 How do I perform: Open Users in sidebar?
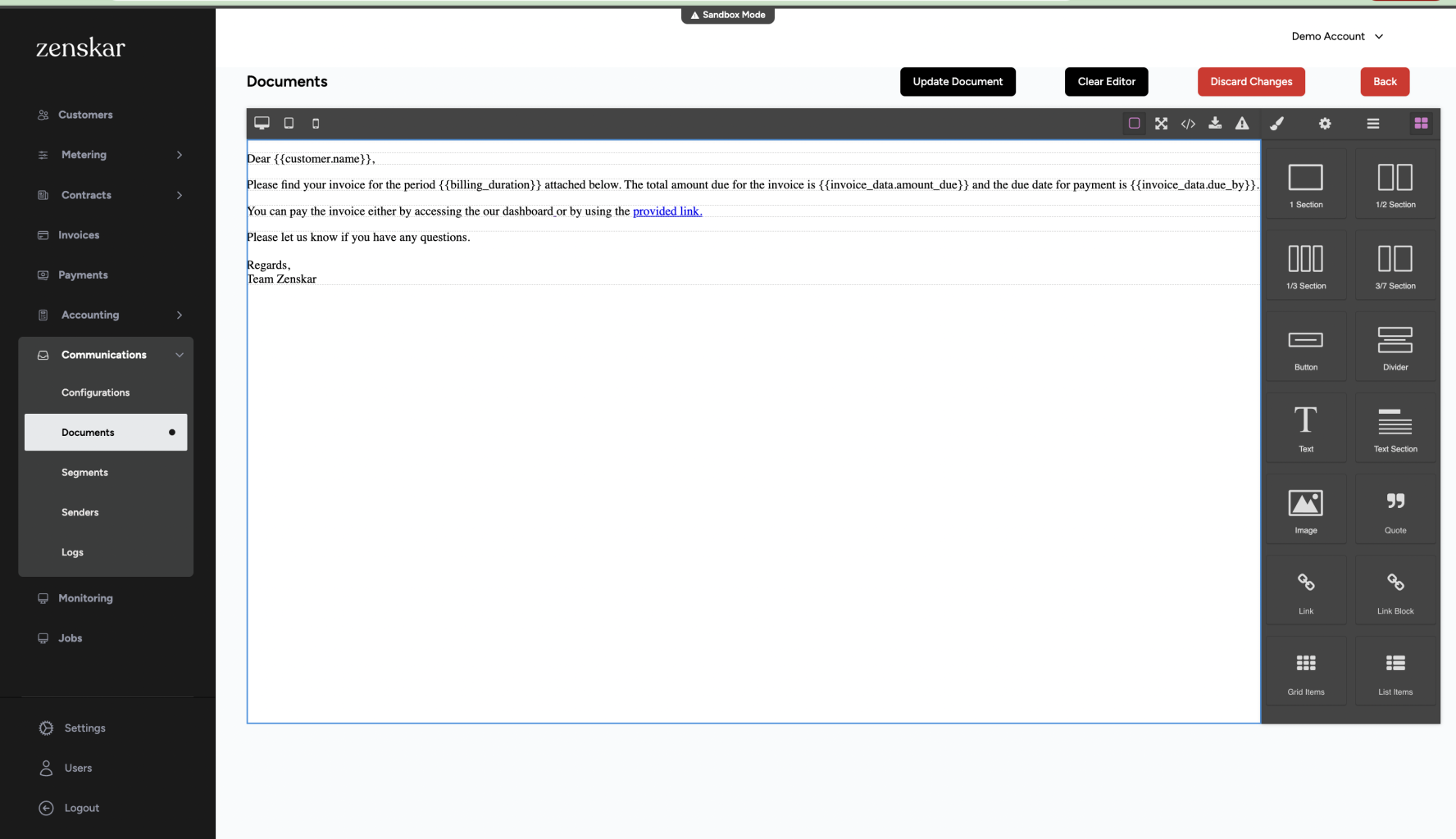pos(78,768)
